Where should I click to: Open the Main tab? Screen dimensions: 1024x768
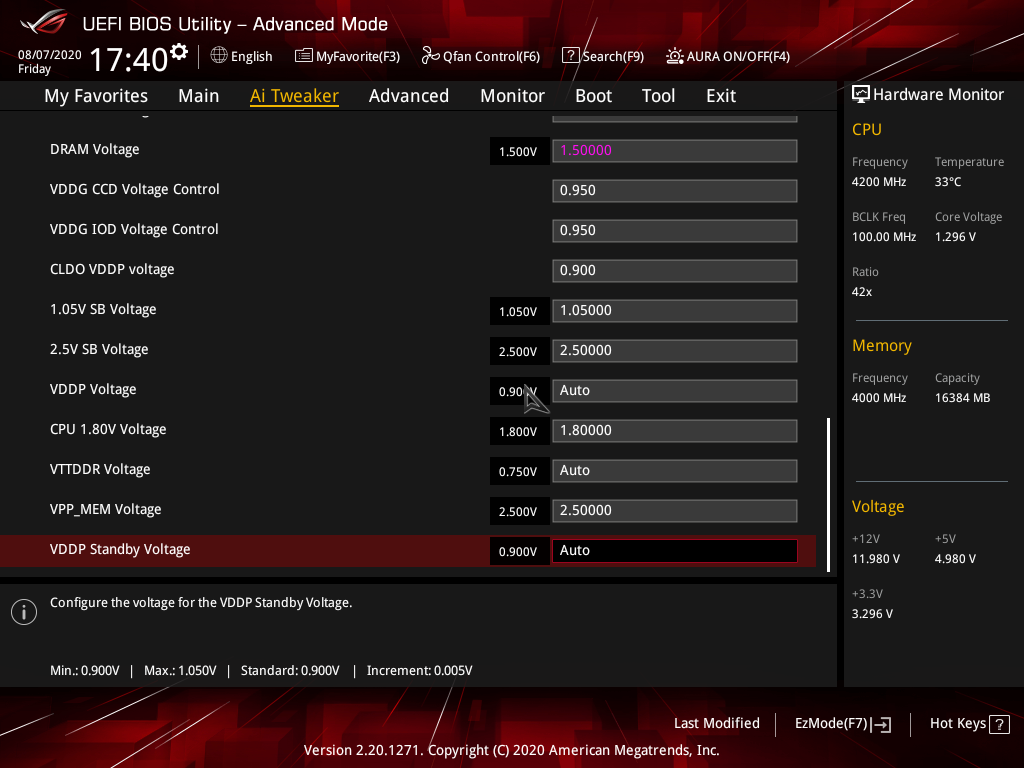(199, 96)
